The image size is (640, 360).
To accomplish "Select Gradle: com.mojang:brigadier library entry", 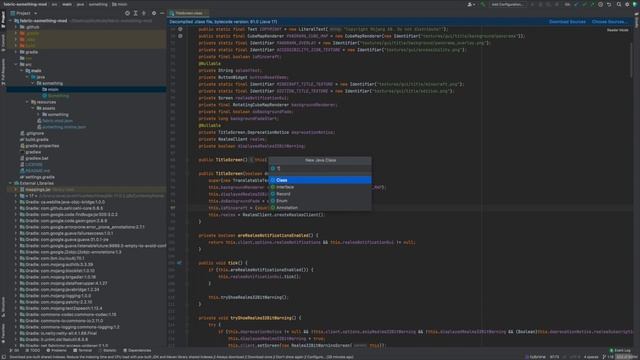I will click(58, 277).
